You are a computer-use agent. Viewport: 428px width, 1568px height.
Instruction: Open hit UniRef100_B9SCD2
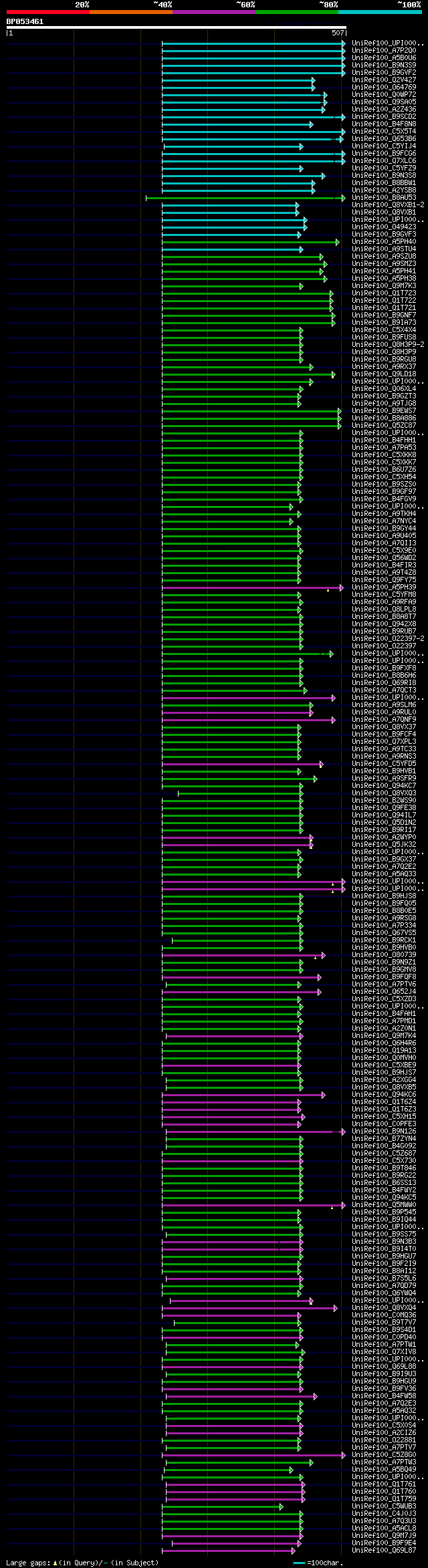pyautogui.click(x=384, y=116)
